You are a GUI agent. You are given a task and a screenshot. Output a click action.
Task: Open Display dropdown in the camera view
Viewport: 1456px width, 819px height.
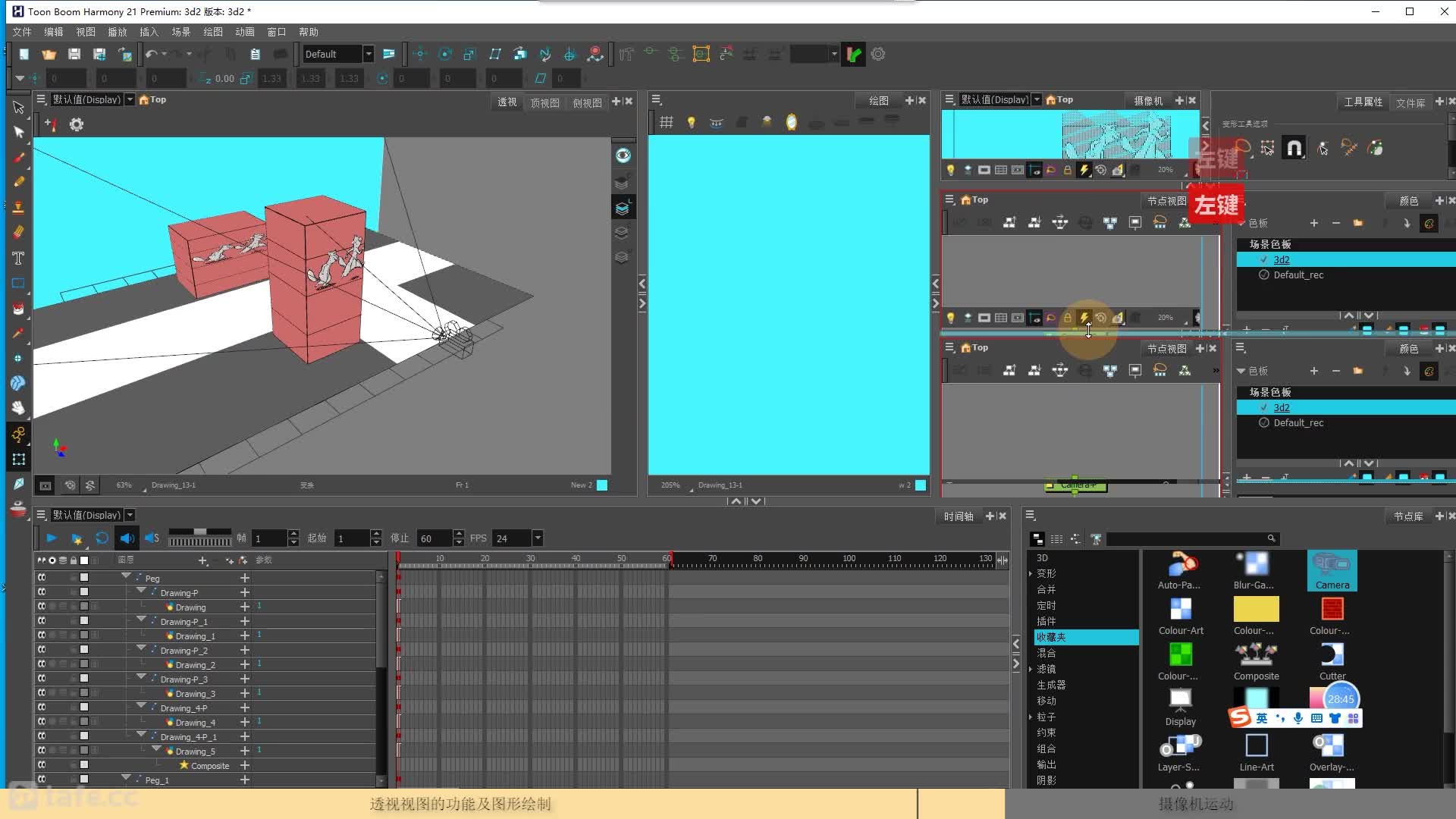(1037, 99)
